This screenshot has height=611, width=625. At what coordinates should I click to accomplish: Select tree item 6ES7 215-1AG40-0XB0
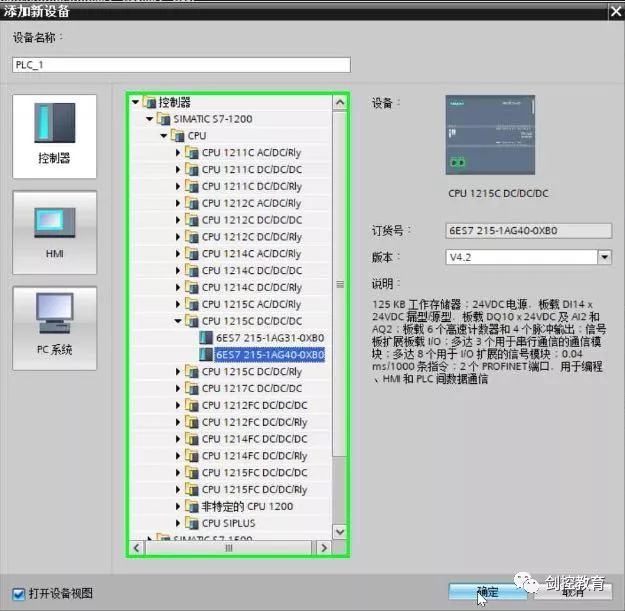pyautogui.click(x=270, y=355)
